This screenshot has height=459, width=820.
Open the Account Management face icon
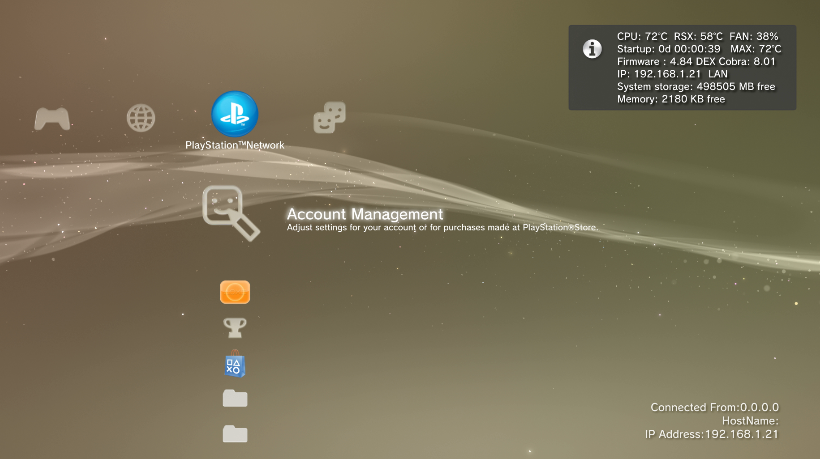231,213
